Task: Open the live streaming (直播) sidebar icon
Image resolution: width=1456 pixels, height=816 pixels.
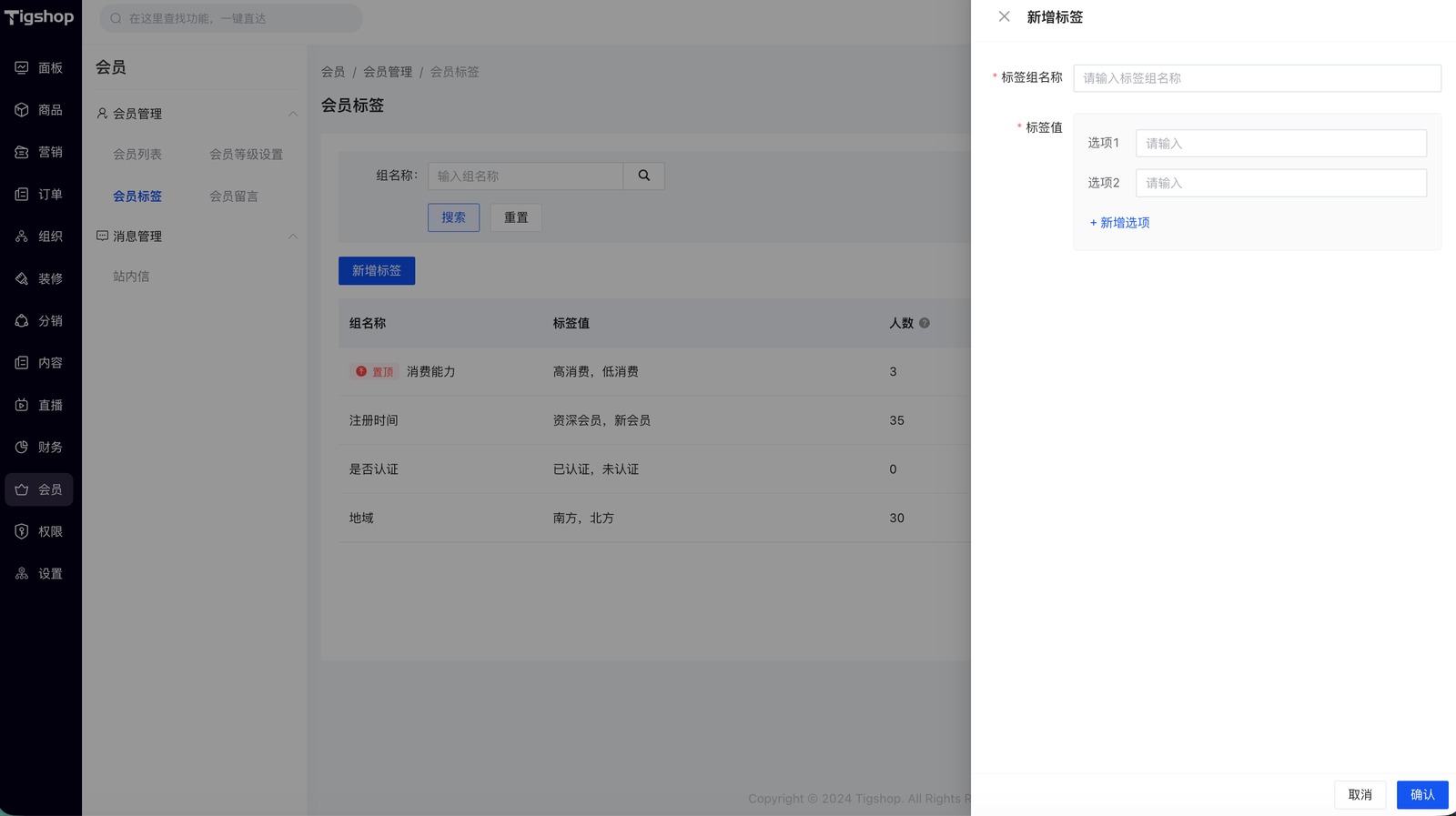Action: click(x=22, y=405)
